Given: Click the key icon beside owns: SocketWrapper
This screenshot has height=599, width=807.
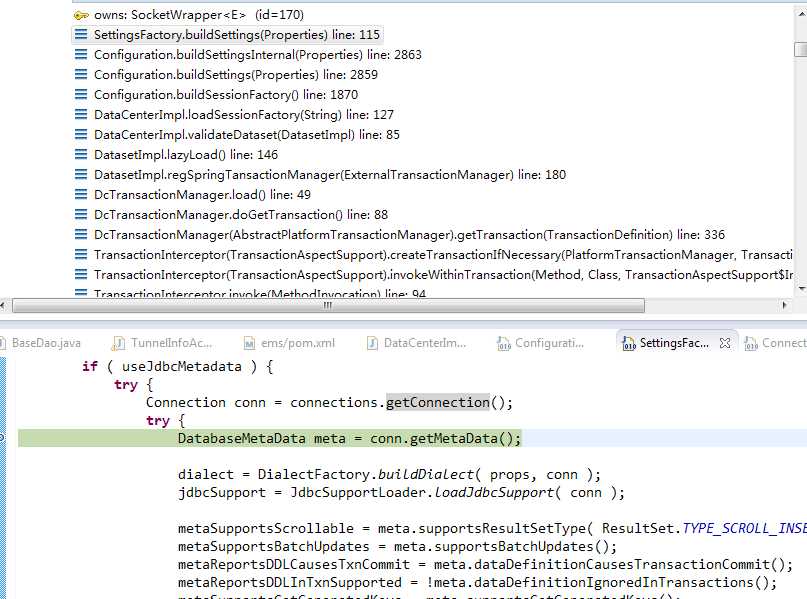Looking at the screenshot, I should [x=81, y=15].
